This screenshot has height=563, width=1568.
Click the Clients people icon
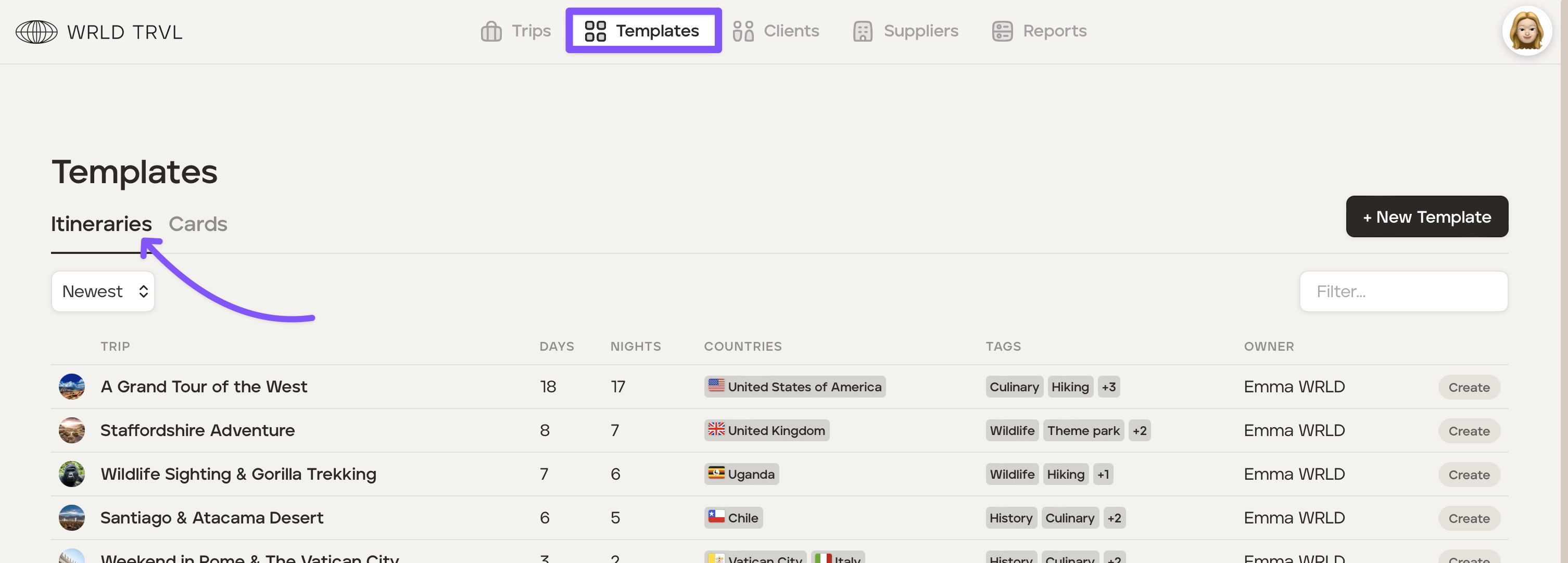[x=742, y=31]
